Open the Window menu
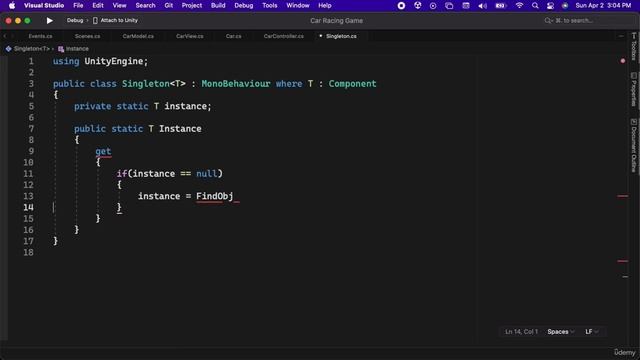The height and width of the screenshot is (360, 640). (x=298, y=5)
